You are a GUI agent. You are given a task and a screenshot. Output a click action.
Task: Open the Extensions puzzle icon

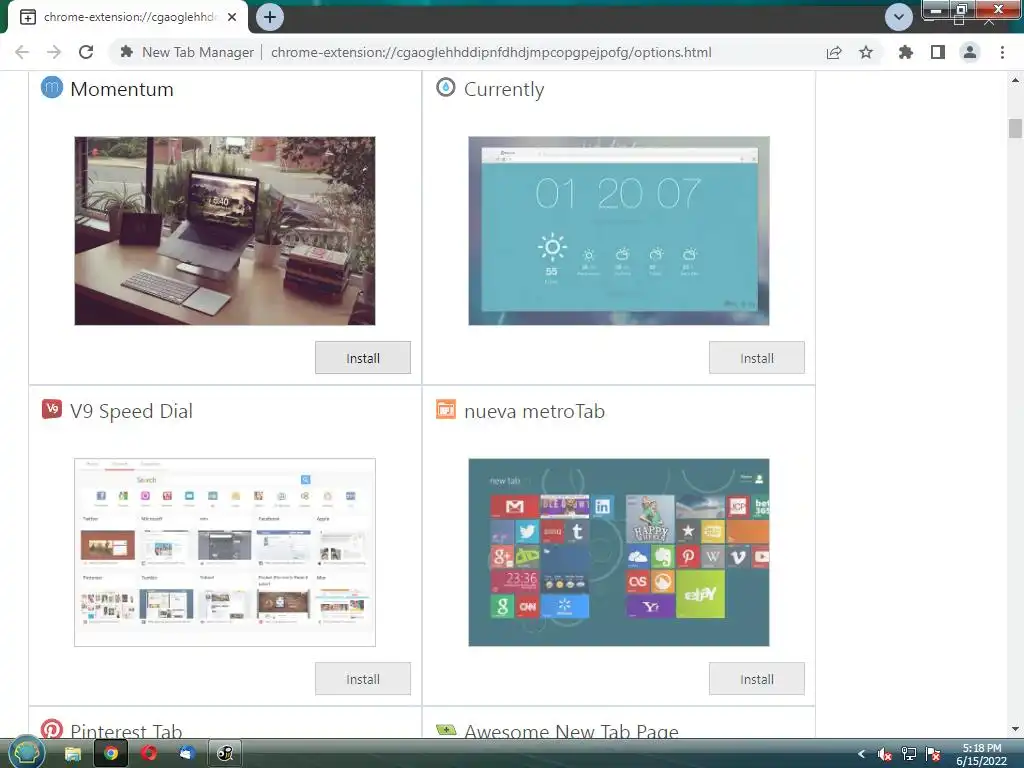pyautogui.click(x=906, y=52)
